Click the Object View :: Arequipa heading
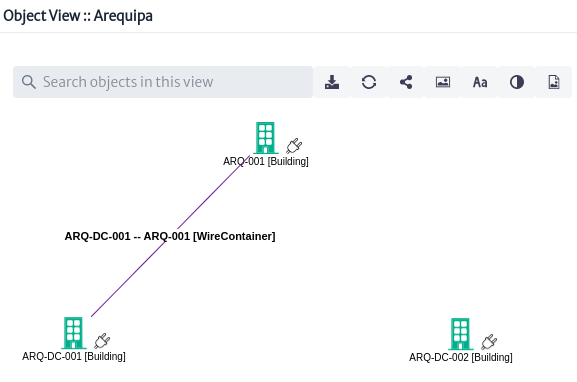 [78, 16]
